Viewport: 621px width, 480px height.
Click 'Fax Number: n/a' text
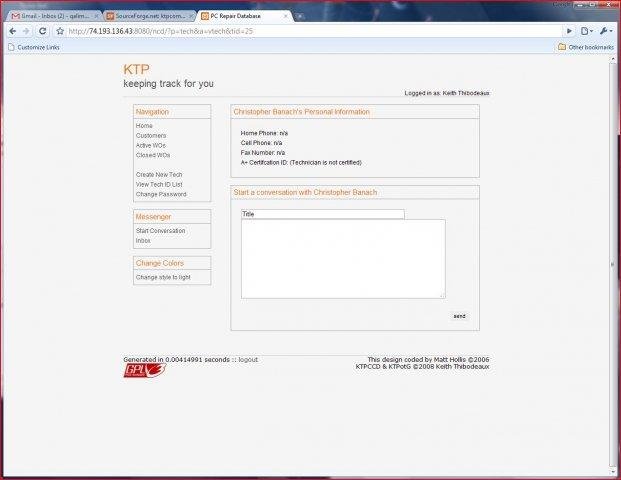[x=263, y=153]
